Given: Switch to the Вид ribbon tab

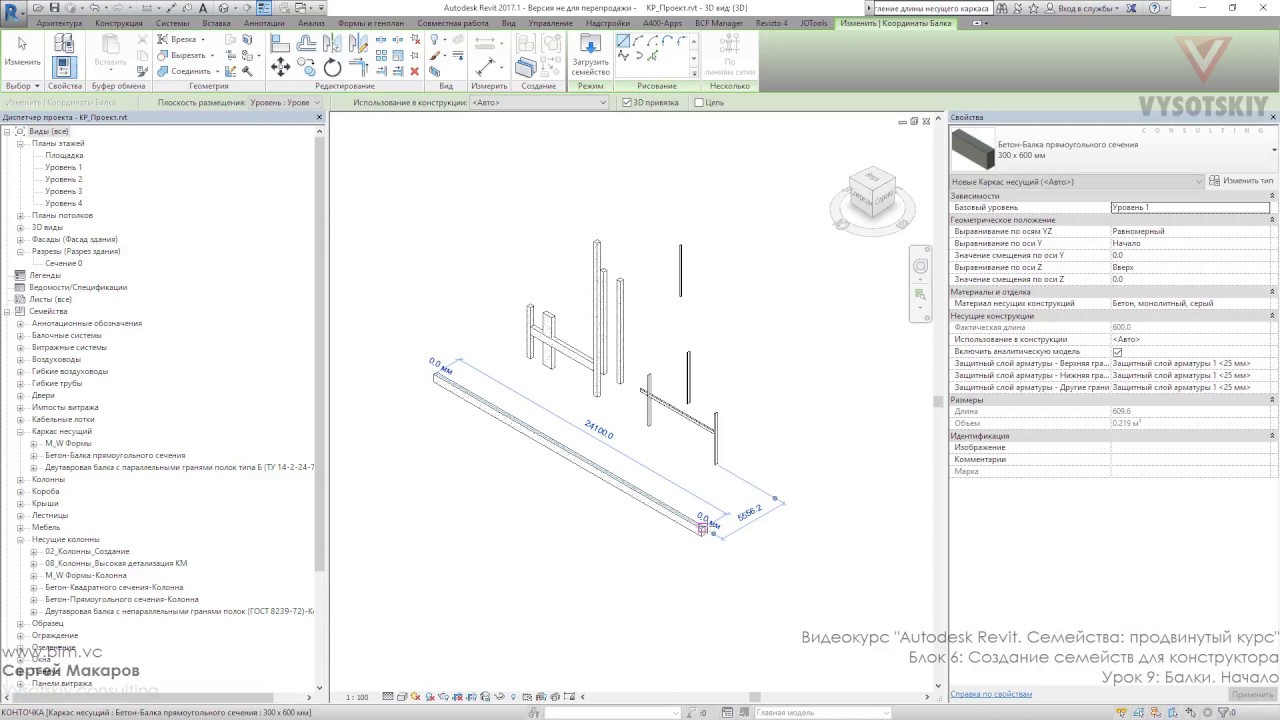Looking at the screenshot, I should point(509,23).
